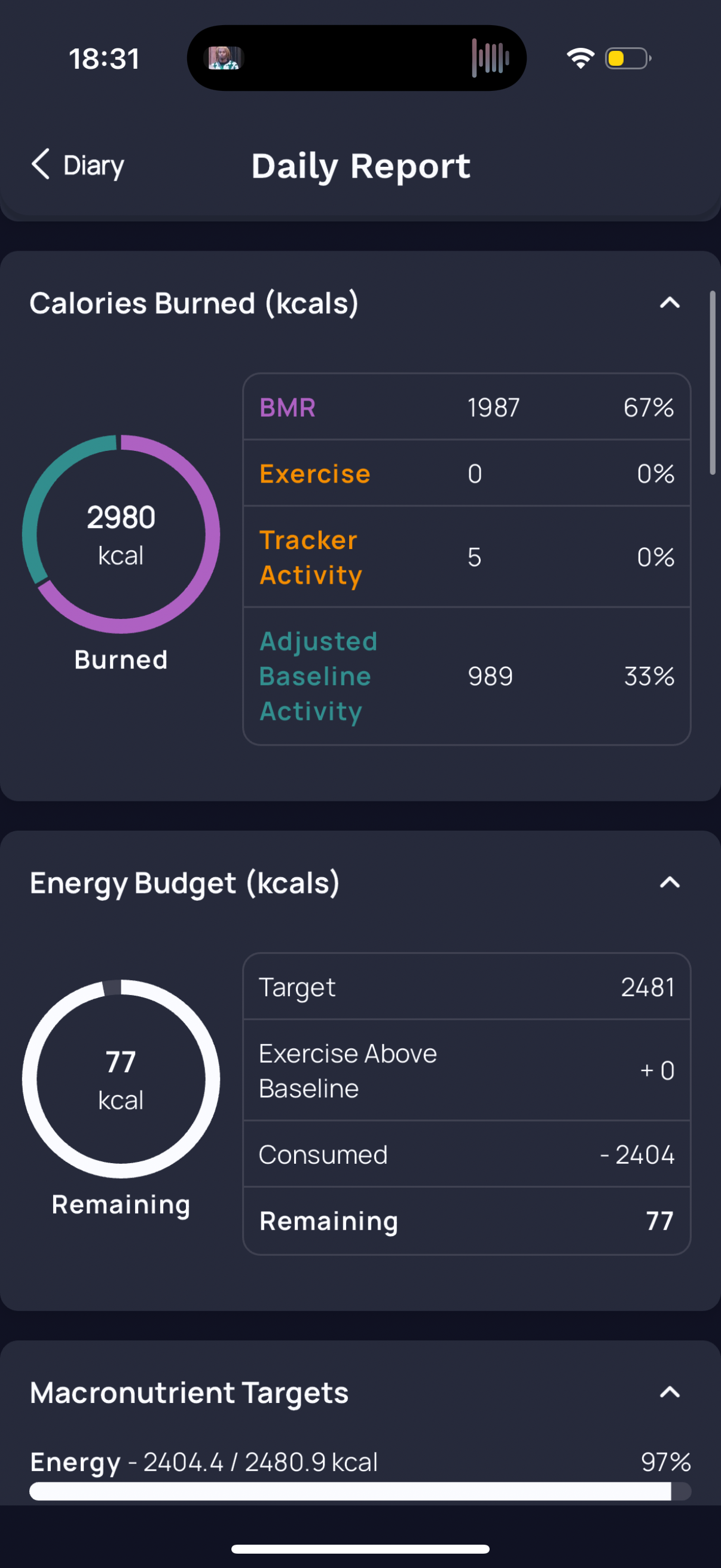
Task: Collapse the Calories Burned section
Action: point(670,303)
